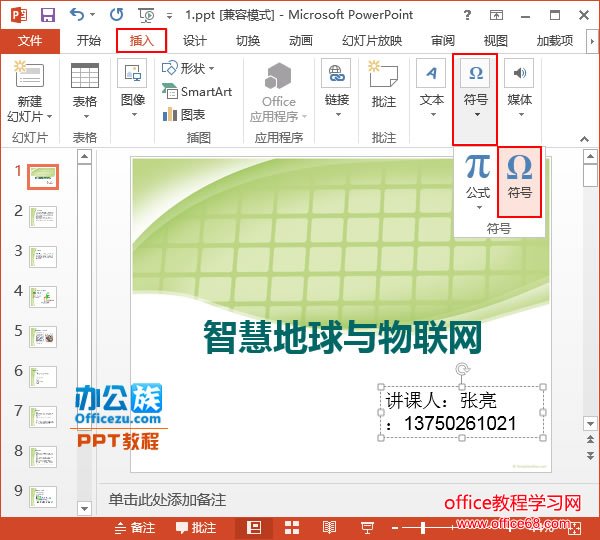
Task: Click the slide title 智慧地球与物联网
Action: [342, 338]
